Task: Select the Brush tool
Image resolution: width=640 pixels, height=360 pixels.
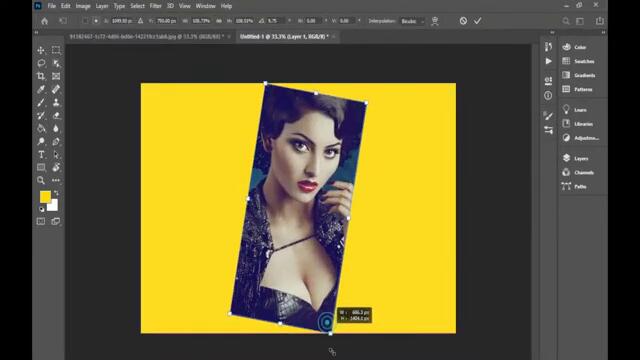Action: [x=41, y=102]
